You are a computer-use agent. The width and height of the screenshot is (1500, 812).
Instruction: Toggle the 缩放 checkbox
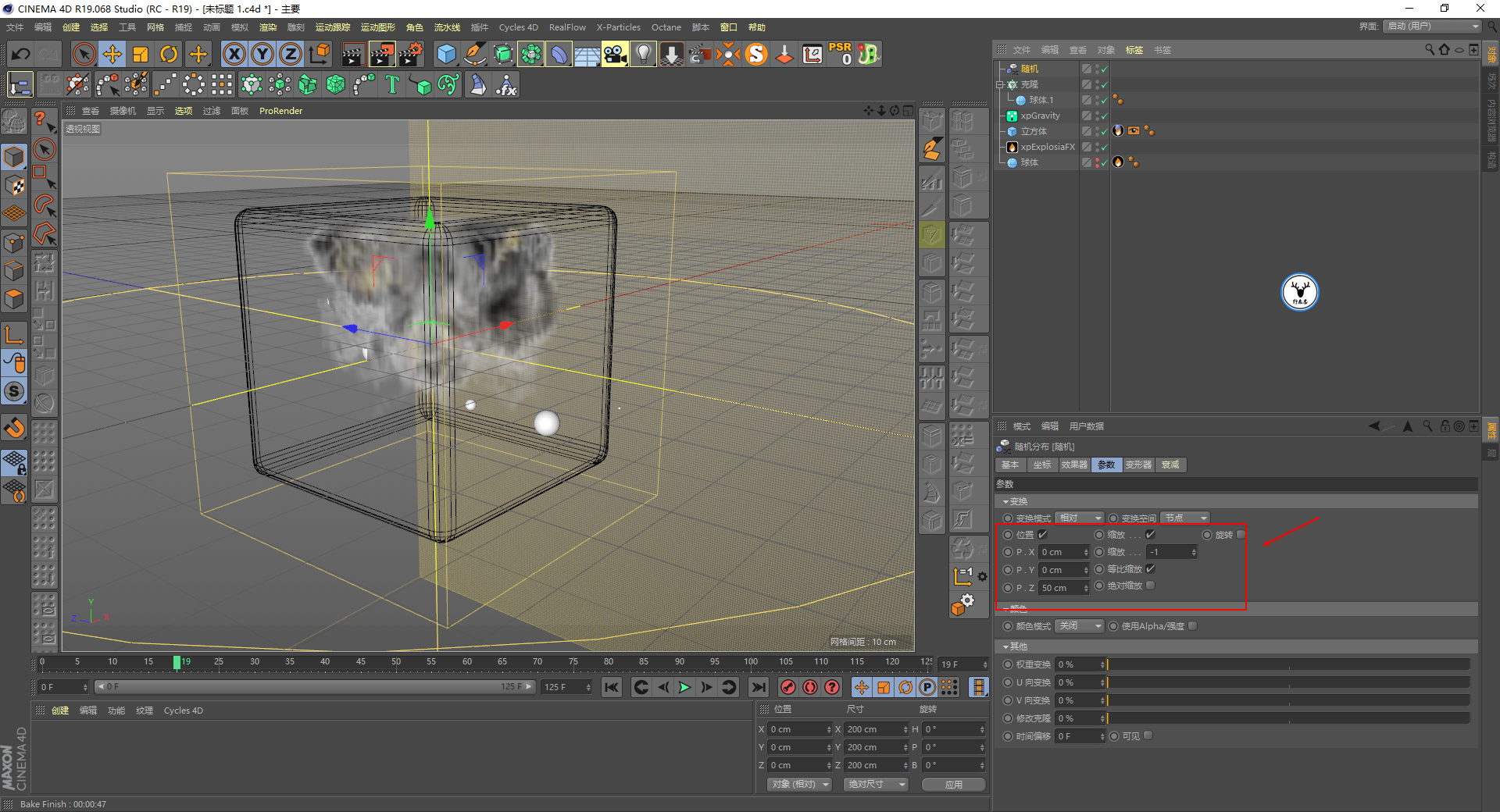1150,535
